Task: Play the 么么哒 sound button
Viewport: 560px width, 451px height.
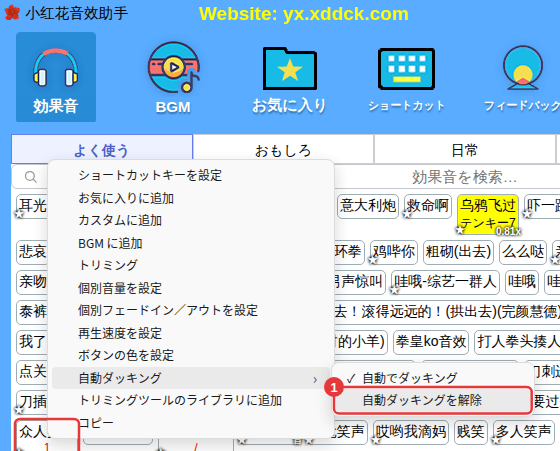Action: [523, 252]
